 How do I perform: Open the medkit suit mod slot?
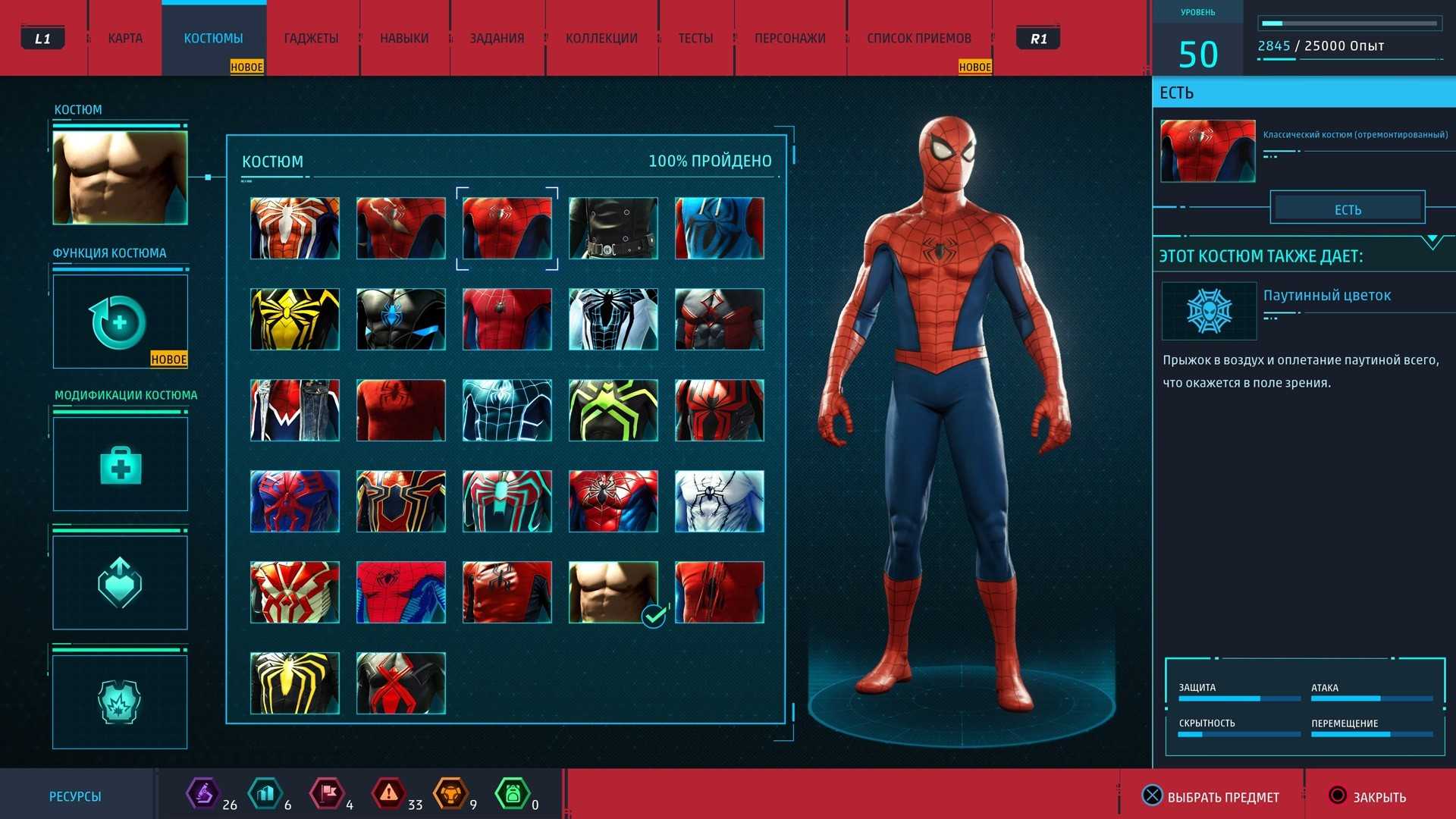120,464
